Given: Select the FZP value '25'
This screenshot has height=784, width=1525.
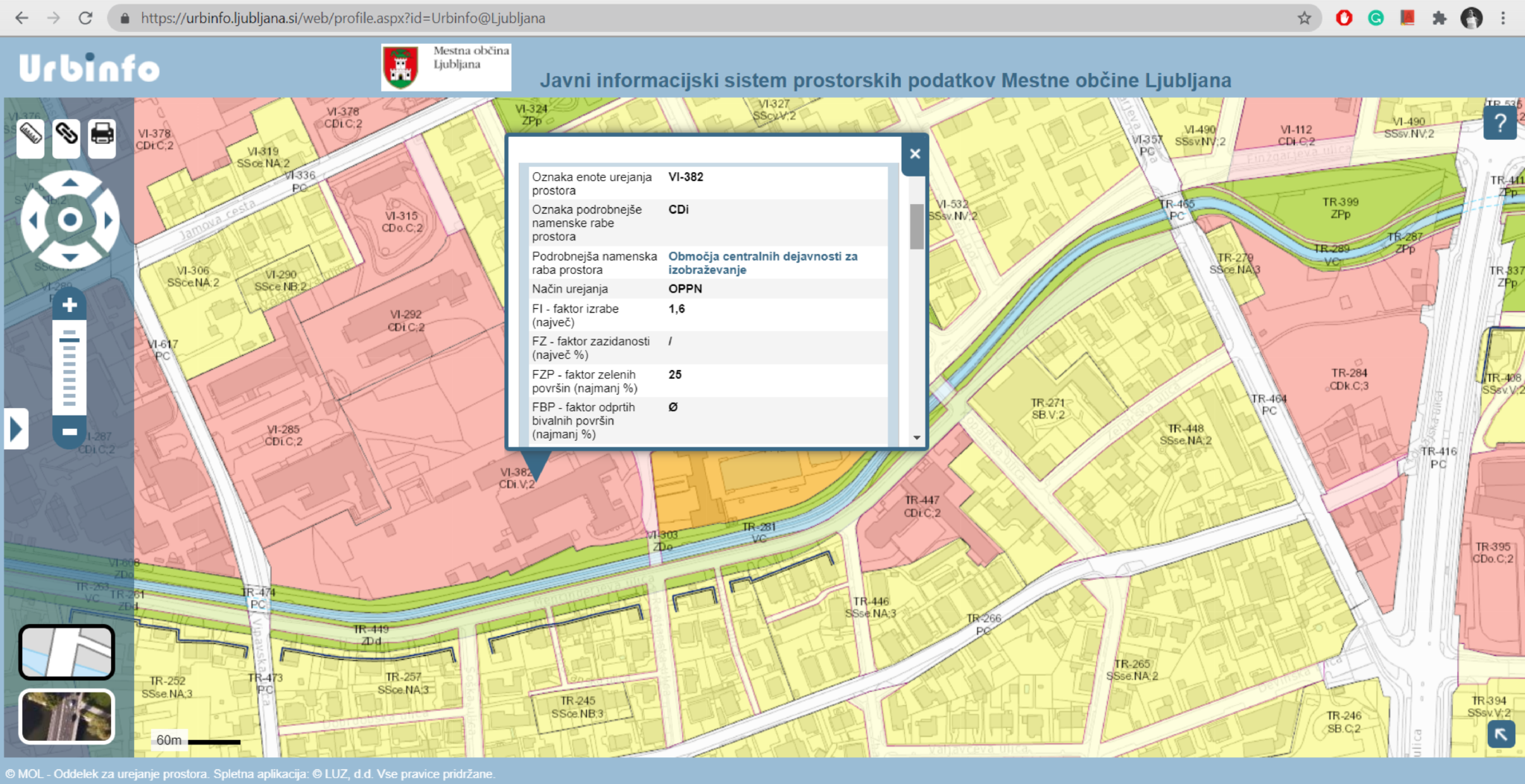Looking at the screenshot, I should (x=675, y=375).
